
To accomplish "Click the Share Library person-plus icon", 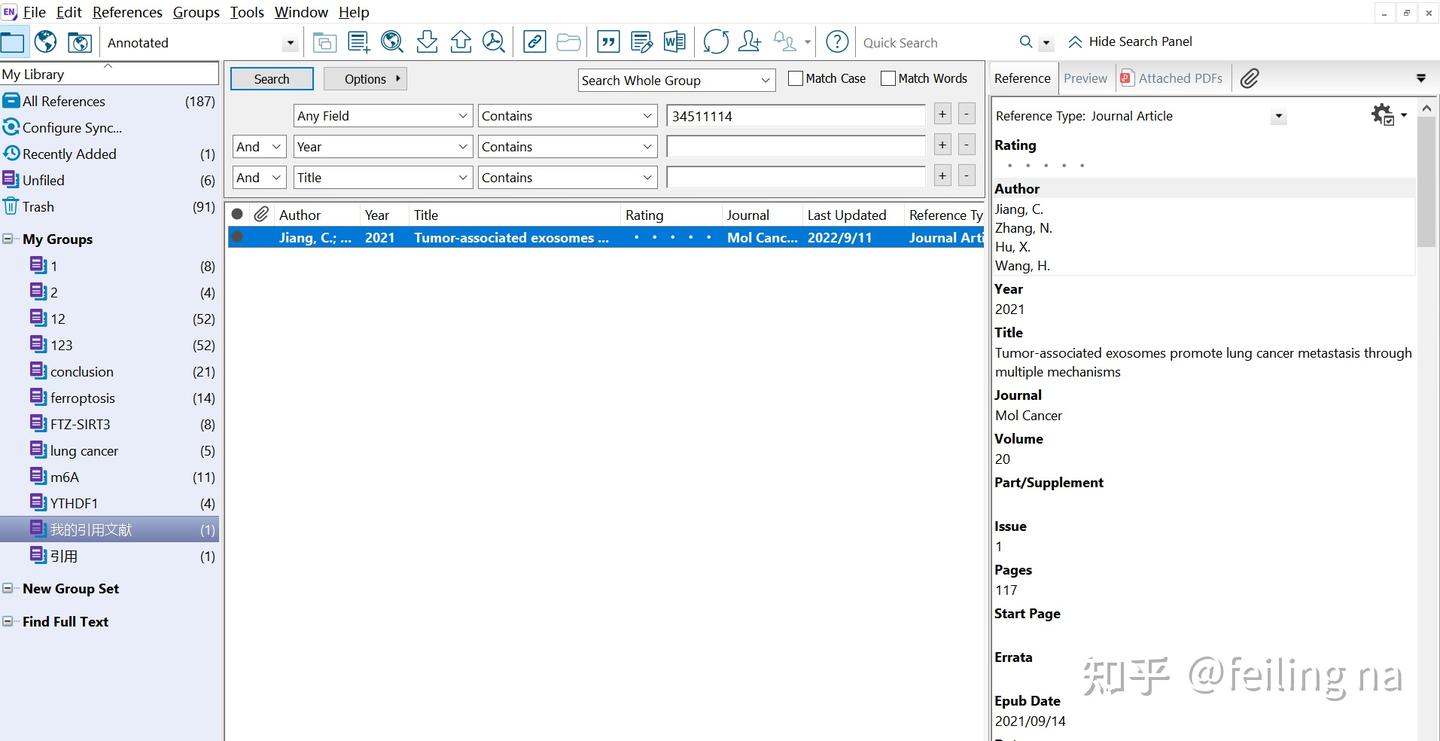I will tap(749, 42).
